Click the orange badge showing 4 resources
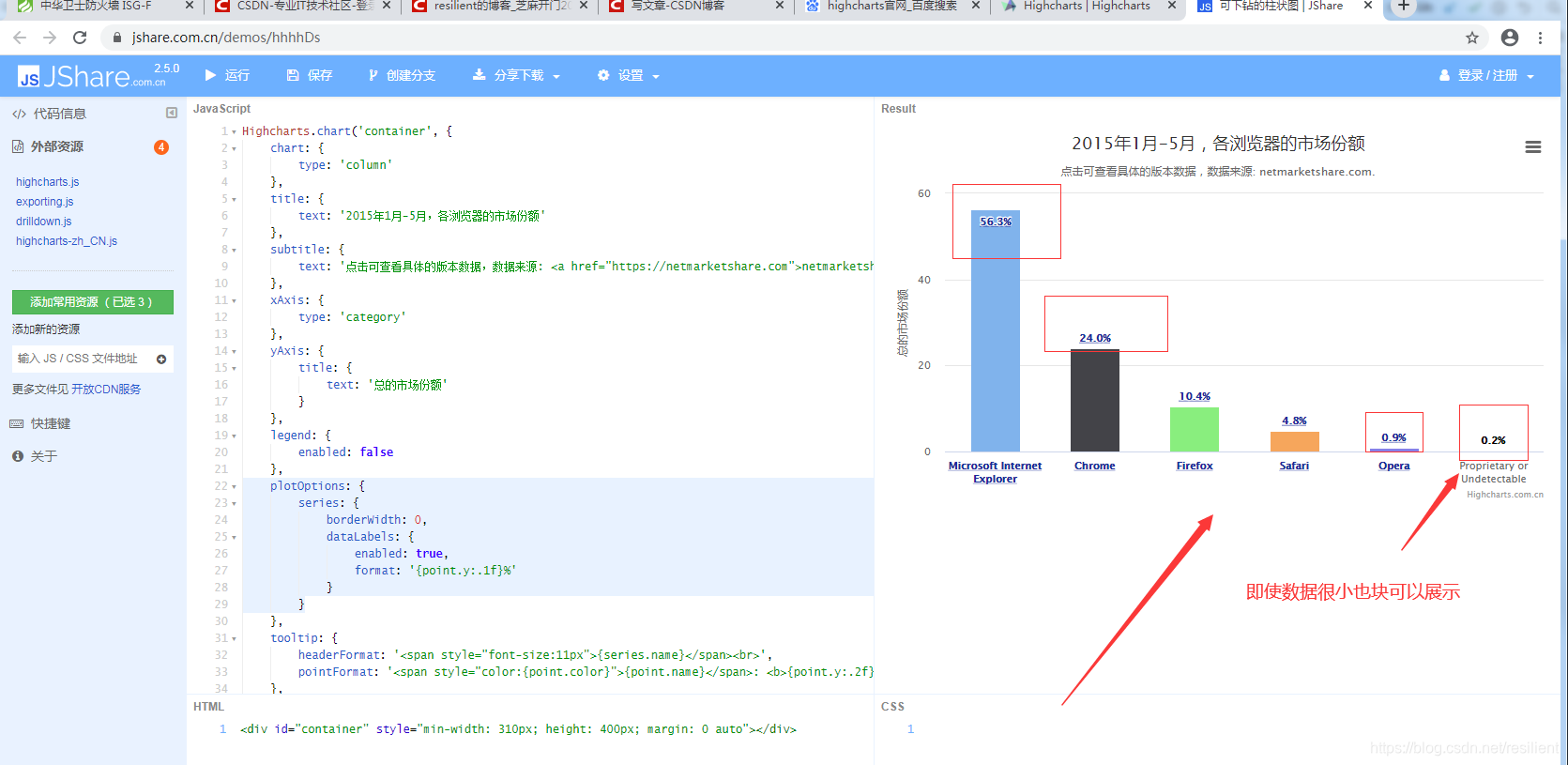 pyautogui.click(x=161, y=147)
